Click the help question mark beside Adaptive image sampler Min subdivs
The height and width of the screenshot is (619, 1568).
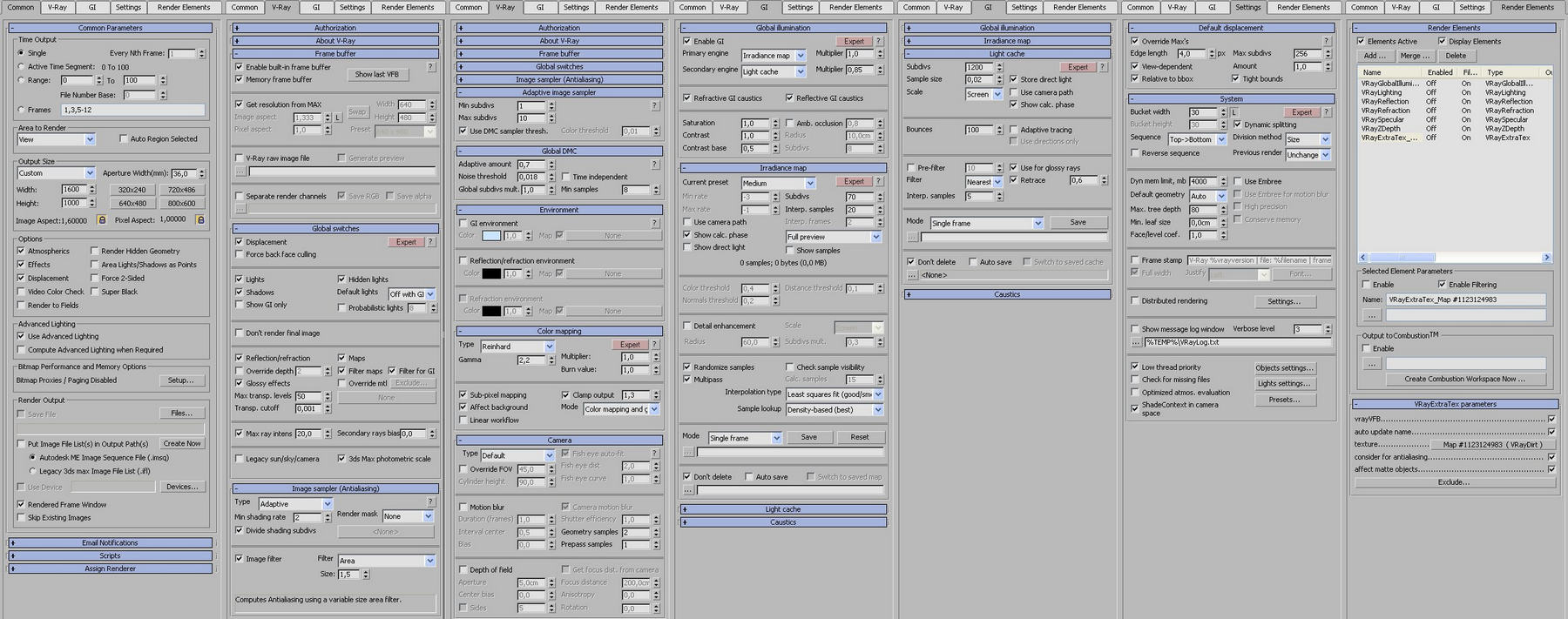coord(654,106)
